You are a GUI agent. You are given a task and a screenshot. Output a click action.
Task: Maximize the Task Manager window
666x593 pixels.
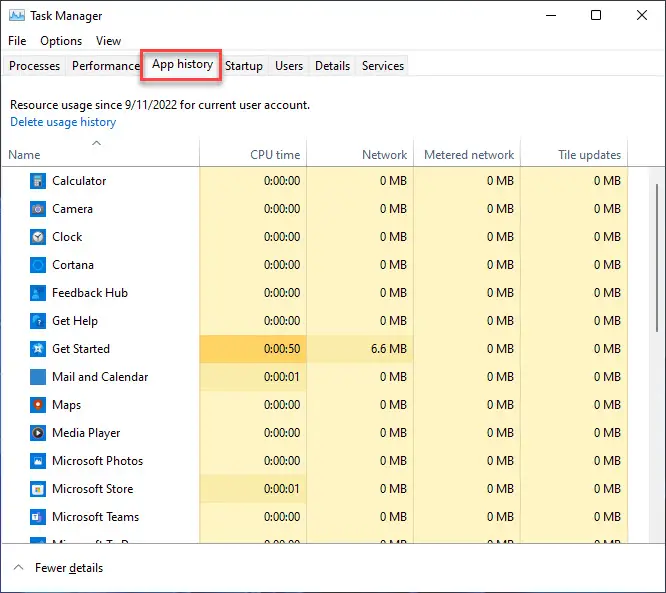coord(596,16)
